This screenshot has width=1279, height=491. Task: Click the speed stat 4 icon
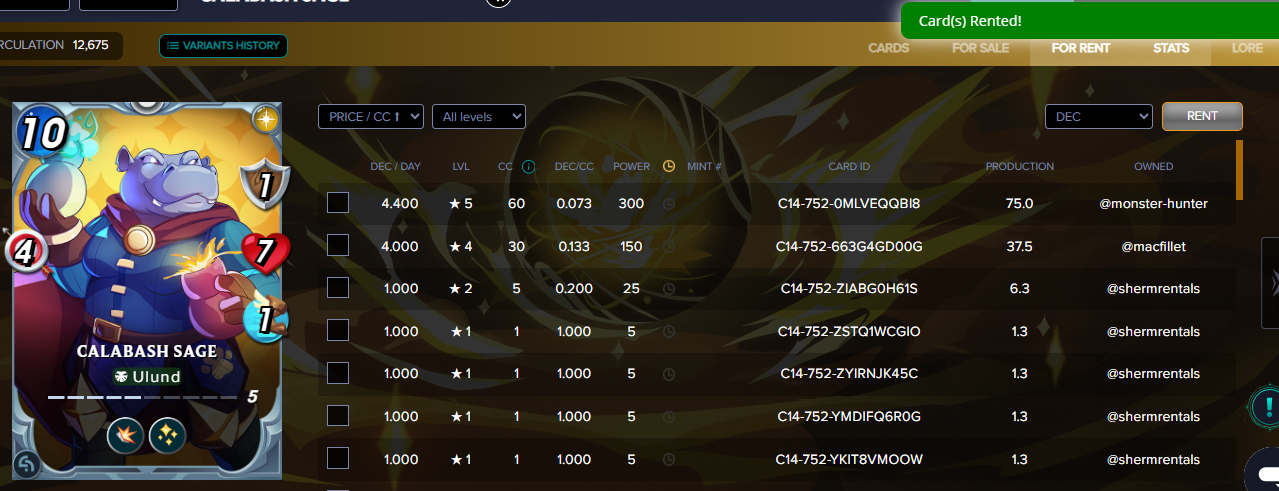(27, 250)
